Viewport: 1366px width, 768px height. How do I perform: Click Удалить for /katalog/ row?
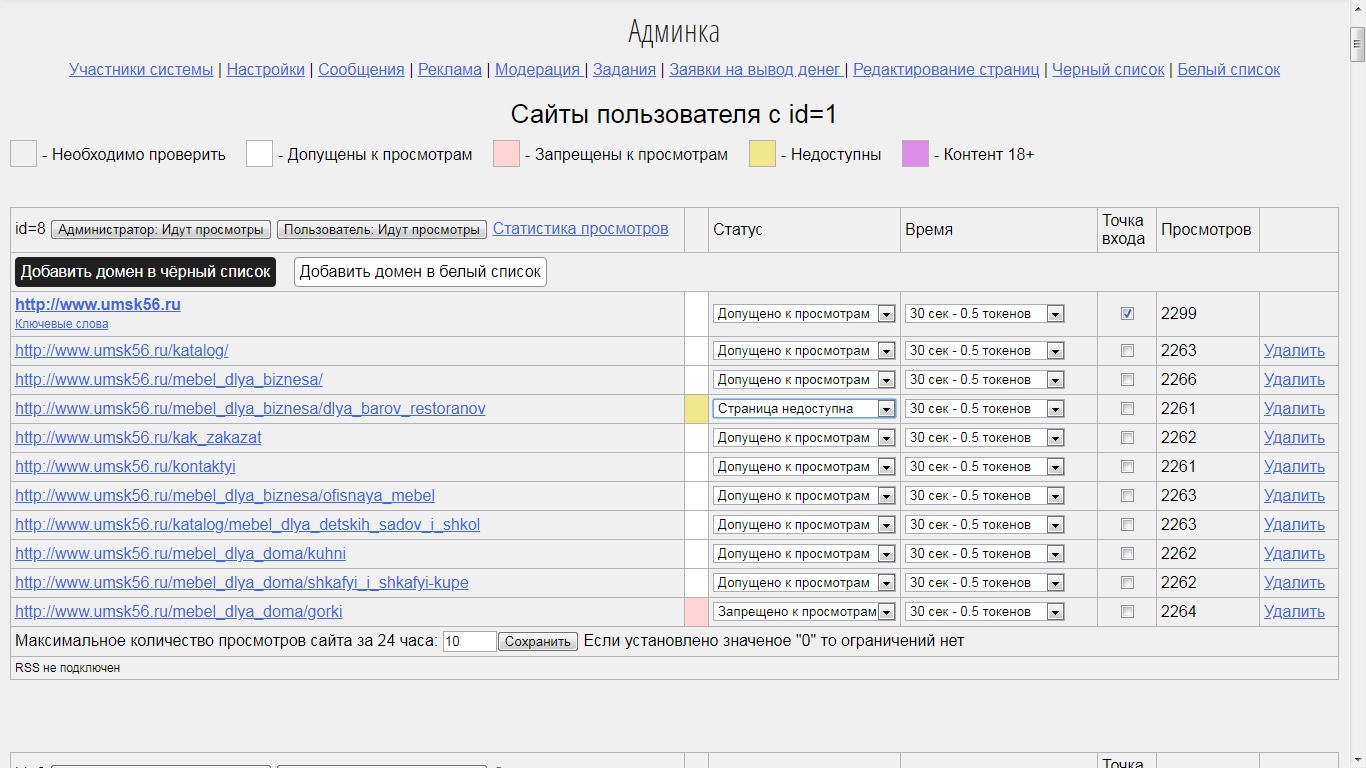1294,351
